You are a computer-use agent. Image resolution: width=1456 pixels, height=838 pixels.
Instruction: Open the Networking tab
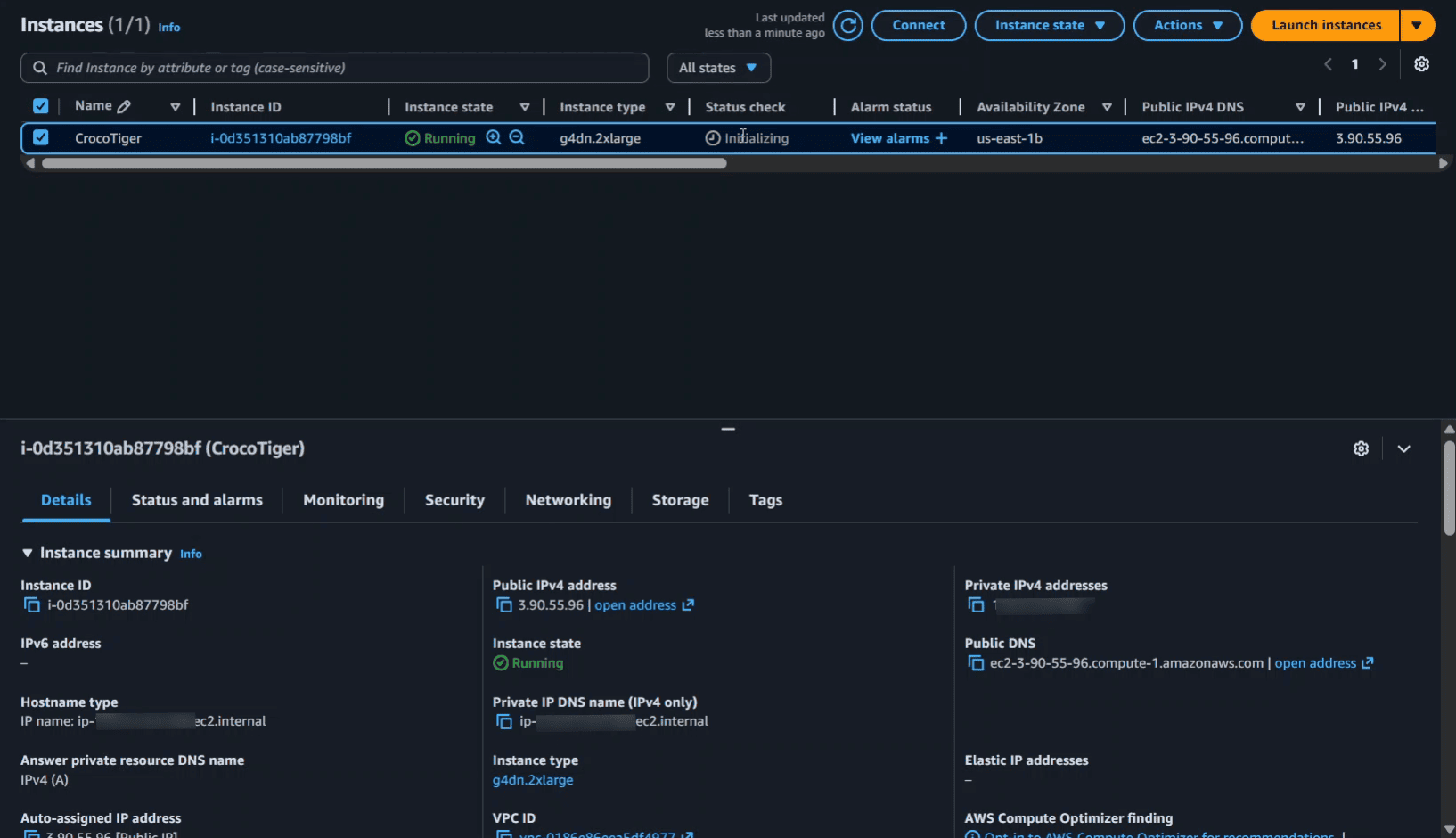click(568, 500)
